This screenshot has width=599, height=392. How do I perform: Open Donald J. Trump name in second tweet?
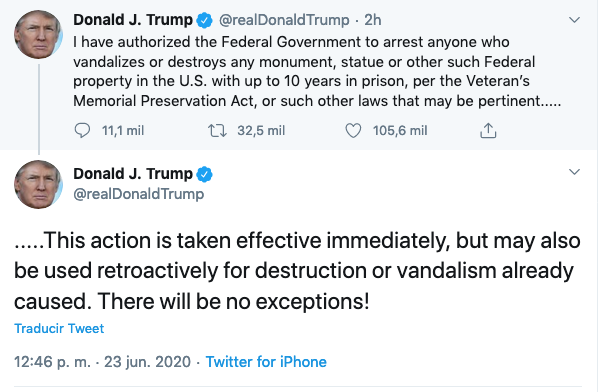[x=133, y=174]
